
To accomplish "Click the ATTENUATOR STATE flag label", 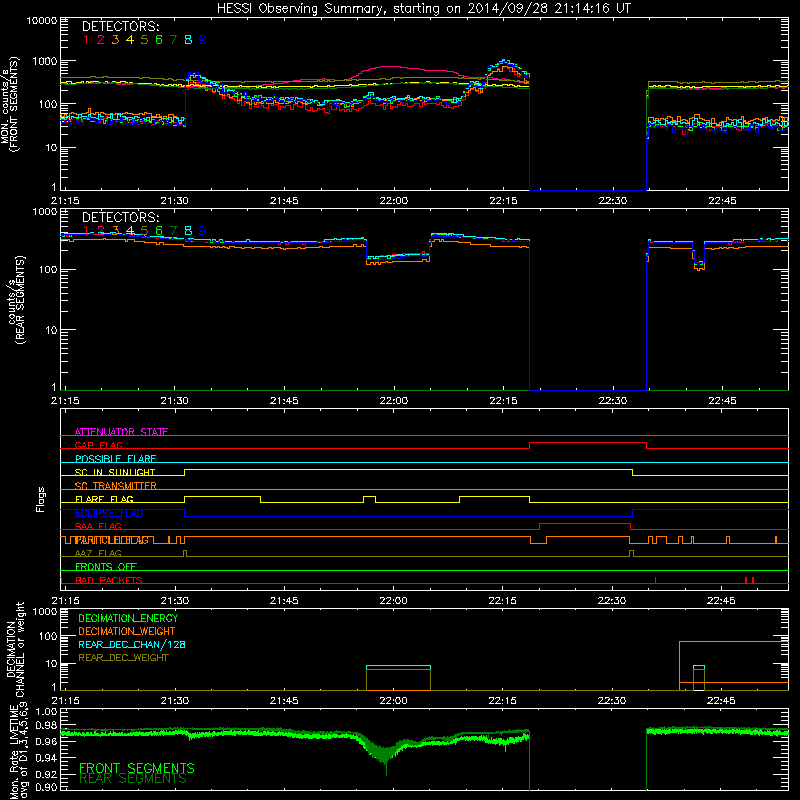I will click(x=121, y=432).
